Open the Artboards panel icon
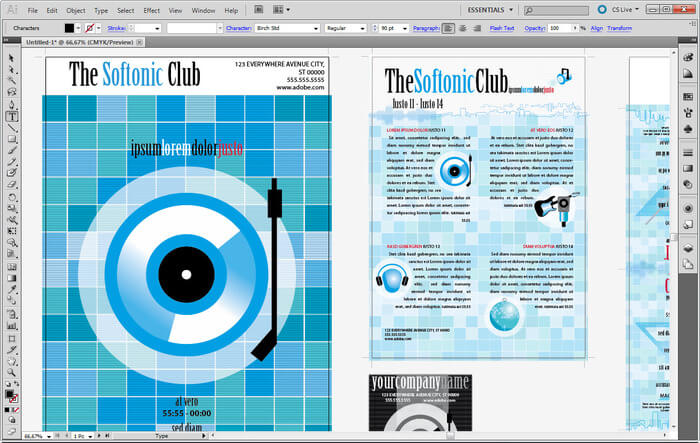The width and height of the screenshot is (700, 443). 688,264
